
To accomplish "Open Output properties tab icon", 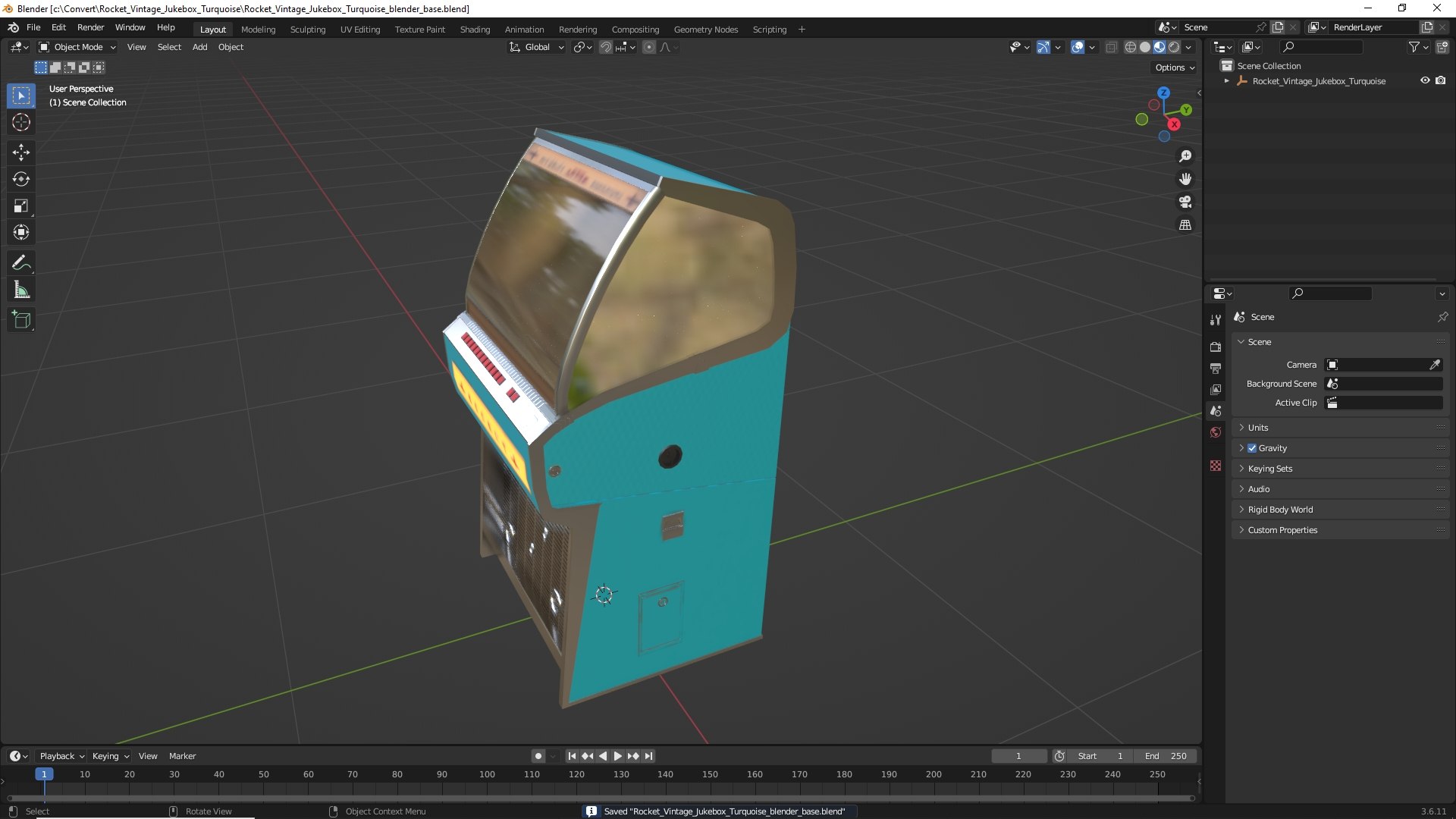I will (x=1216, y=368).
